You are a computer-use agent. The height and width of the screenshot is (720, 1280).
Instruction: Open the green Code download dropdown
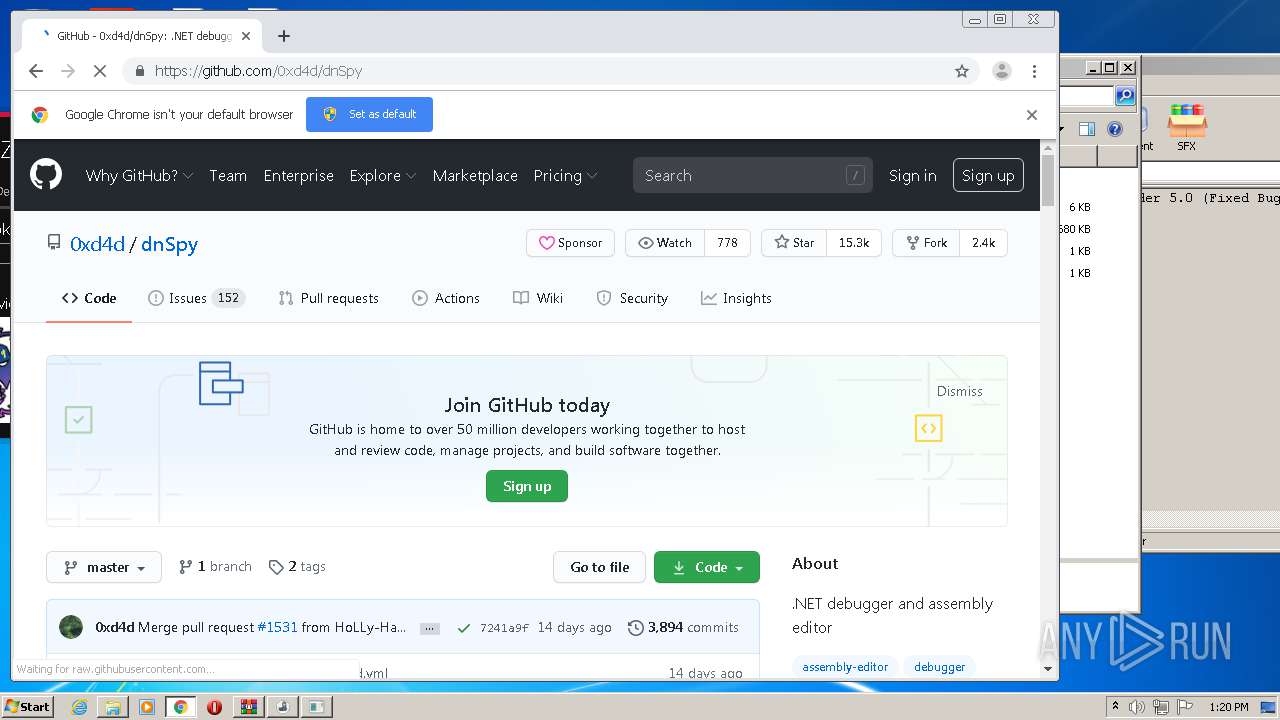click(x=707, y=567)
